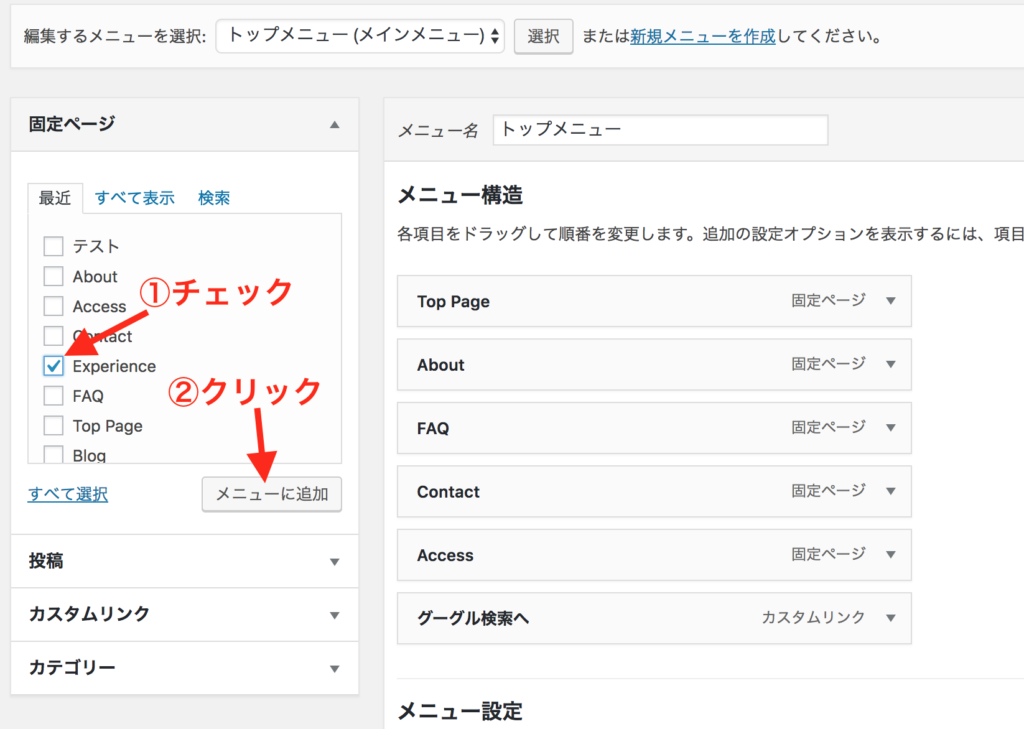
Task: Uncheck the Experience checkbox
Action: click(54, 366)
